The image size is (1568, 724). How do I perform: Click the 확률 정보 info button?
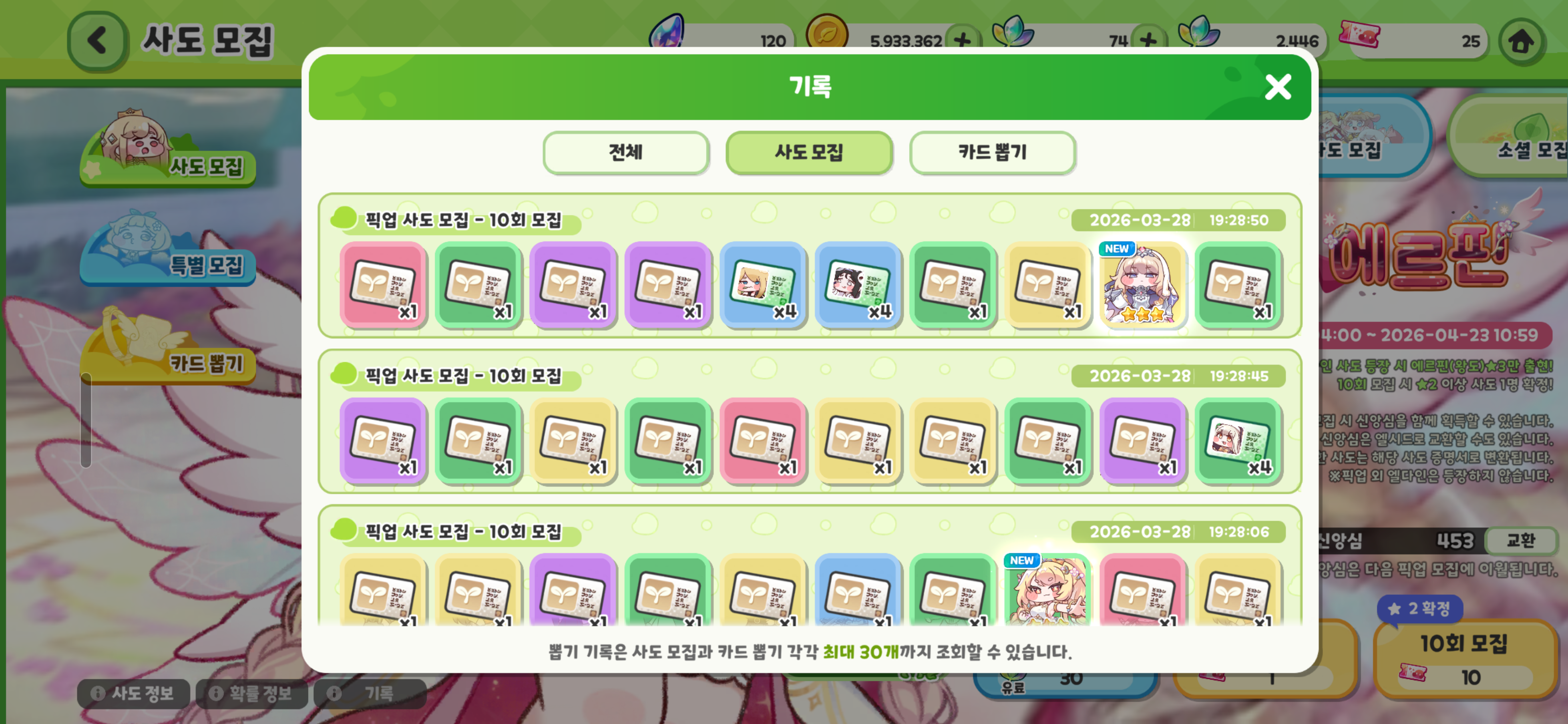(251, 693)
